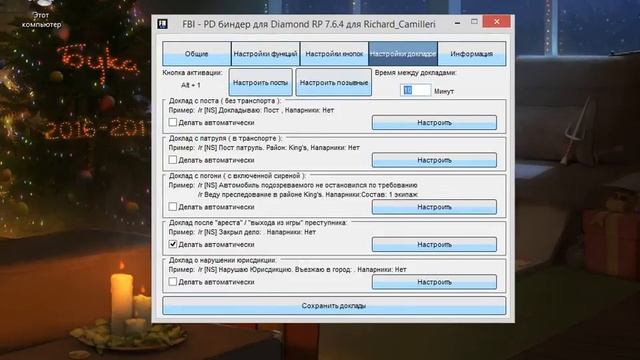This screenshot has height=360, width=640.
Task: Open the Общие tab
Action: (x=197, y=53)
